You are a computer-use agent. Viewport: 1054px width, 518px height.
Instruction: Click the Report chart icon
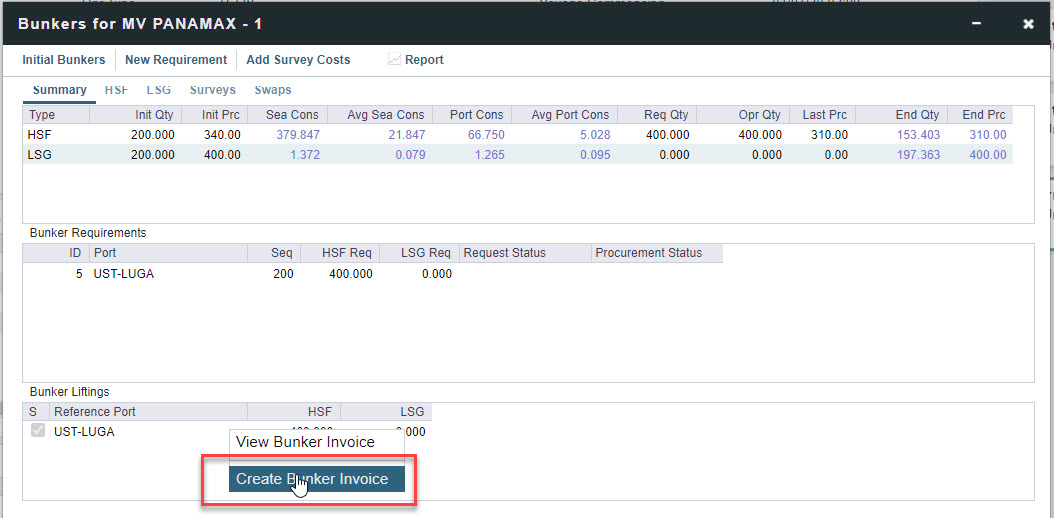coord(394,60)
